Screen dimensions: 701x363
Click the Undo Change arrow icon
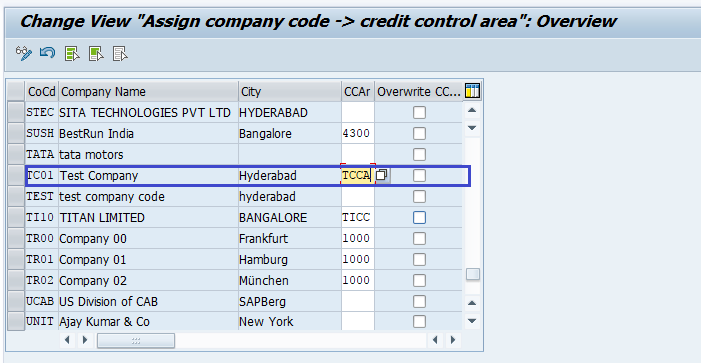[47, 53]
